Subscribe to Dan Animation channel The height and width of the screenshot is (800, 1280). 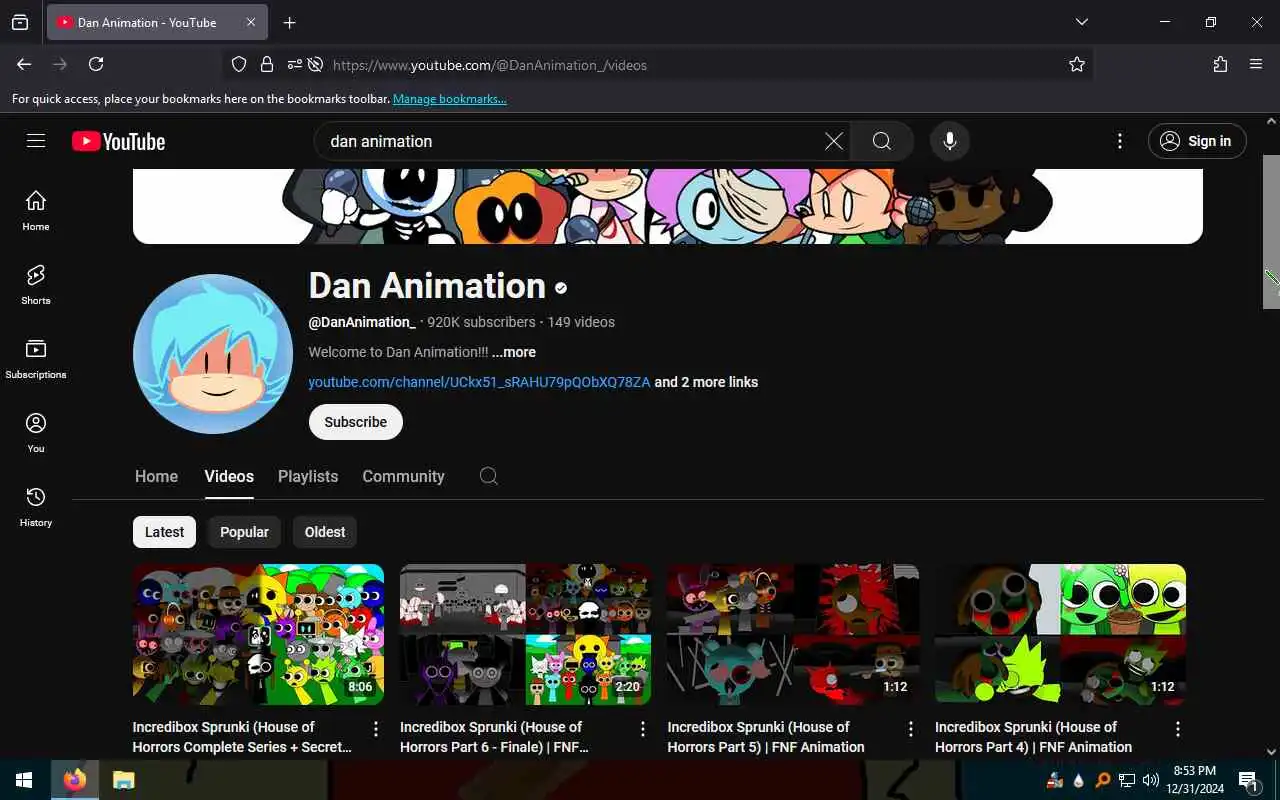coord(355,422)
